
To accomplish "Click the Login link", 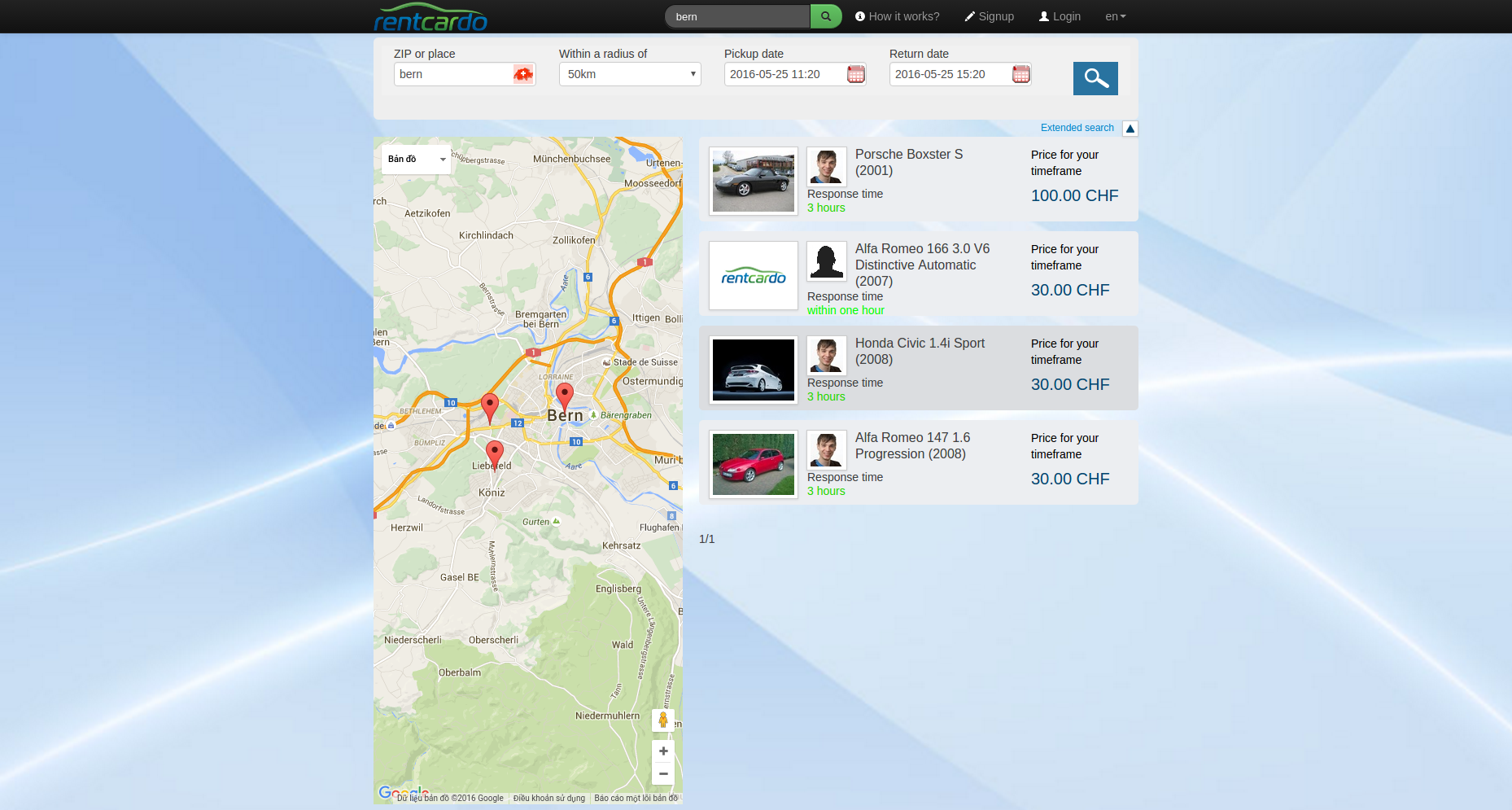I will 1060,16.
